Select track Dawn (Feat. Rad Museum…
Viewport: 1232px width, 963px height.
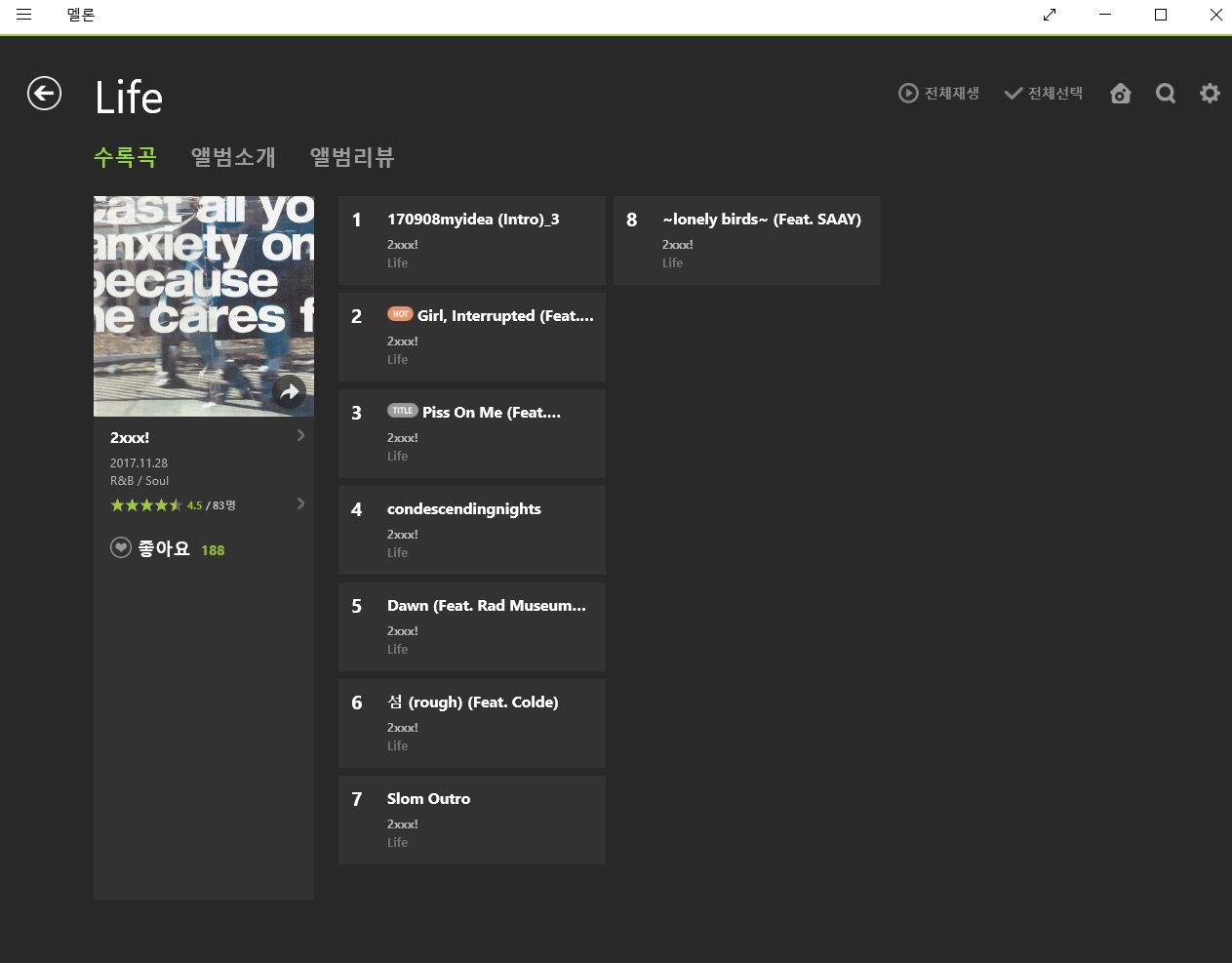[x=472, y=626]
